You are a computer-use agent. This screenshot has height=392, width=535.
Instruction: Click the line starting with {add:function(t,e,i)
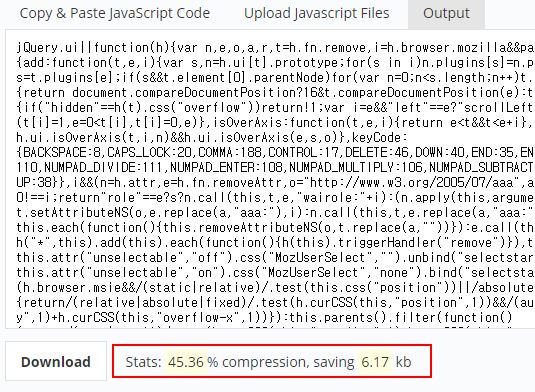[275, 63]
